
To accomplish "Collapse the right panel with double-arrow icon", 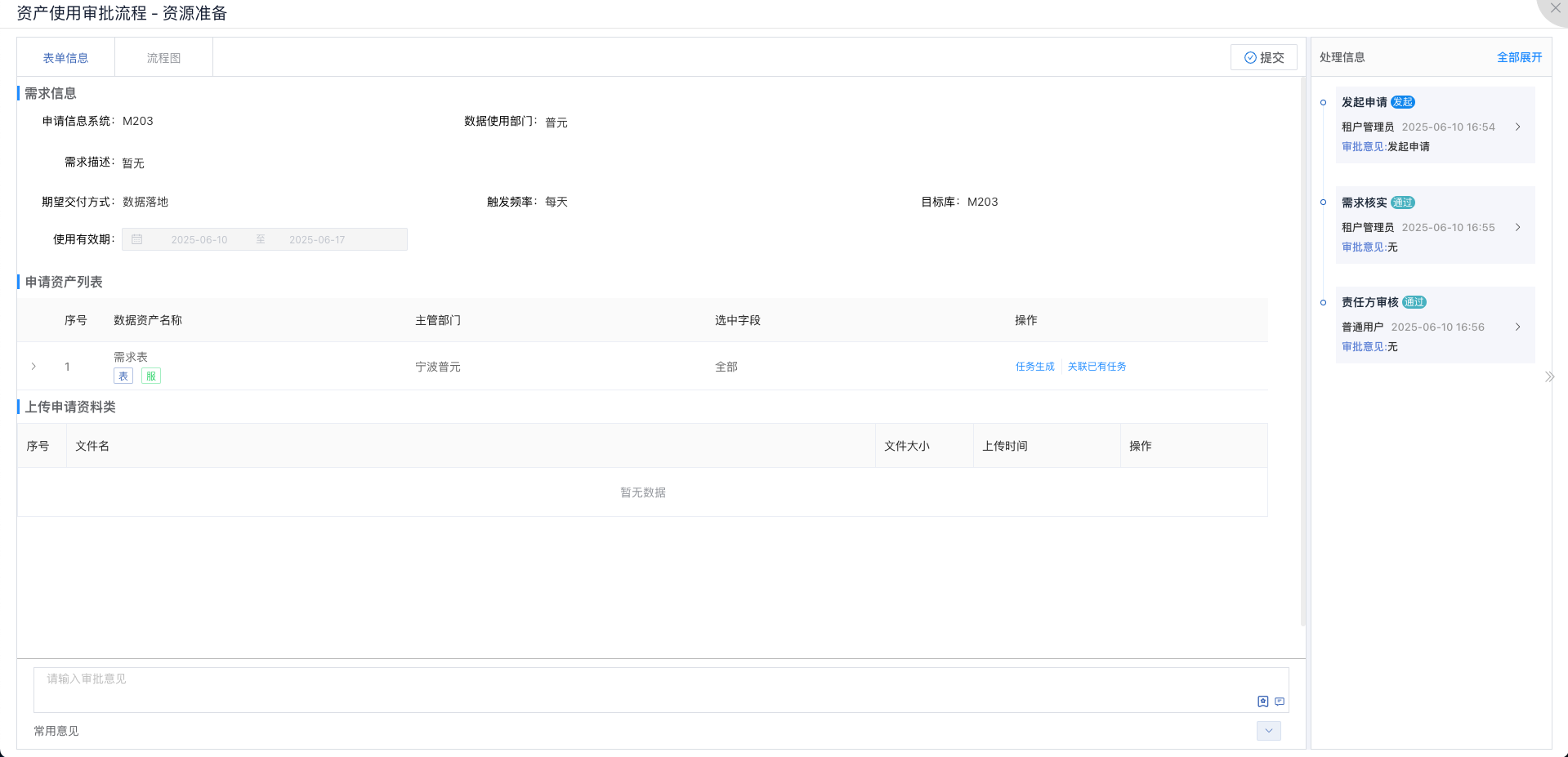I will point(1549,377).
